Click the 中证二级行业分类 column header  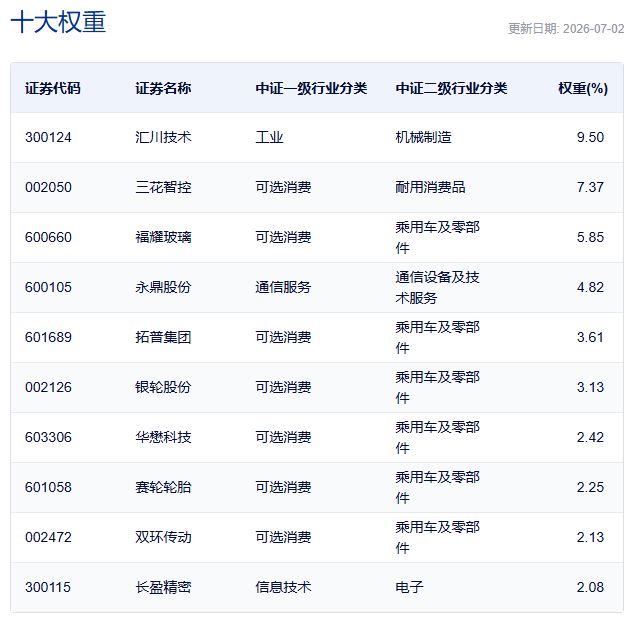451,88
